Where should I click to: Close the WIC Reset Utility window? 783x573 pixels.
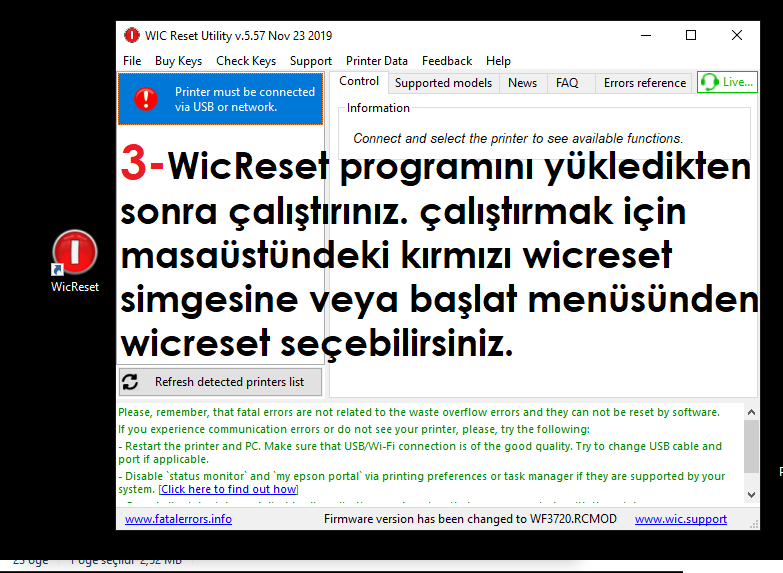737,35
